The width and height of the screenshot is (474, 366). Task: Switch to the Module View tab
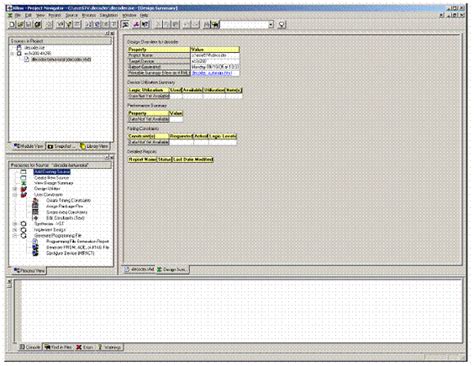coord(28,146)
